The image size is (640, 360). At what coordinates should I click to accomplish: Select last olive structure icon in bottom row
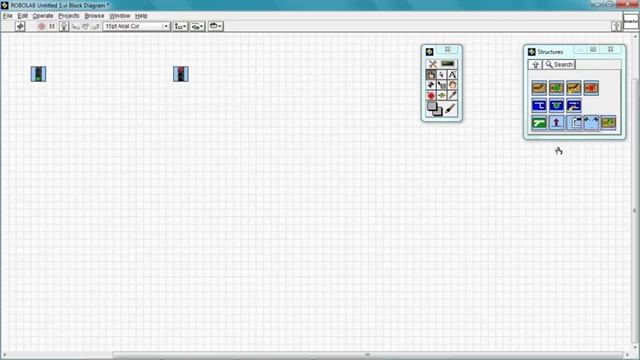(x=609, y=123)
